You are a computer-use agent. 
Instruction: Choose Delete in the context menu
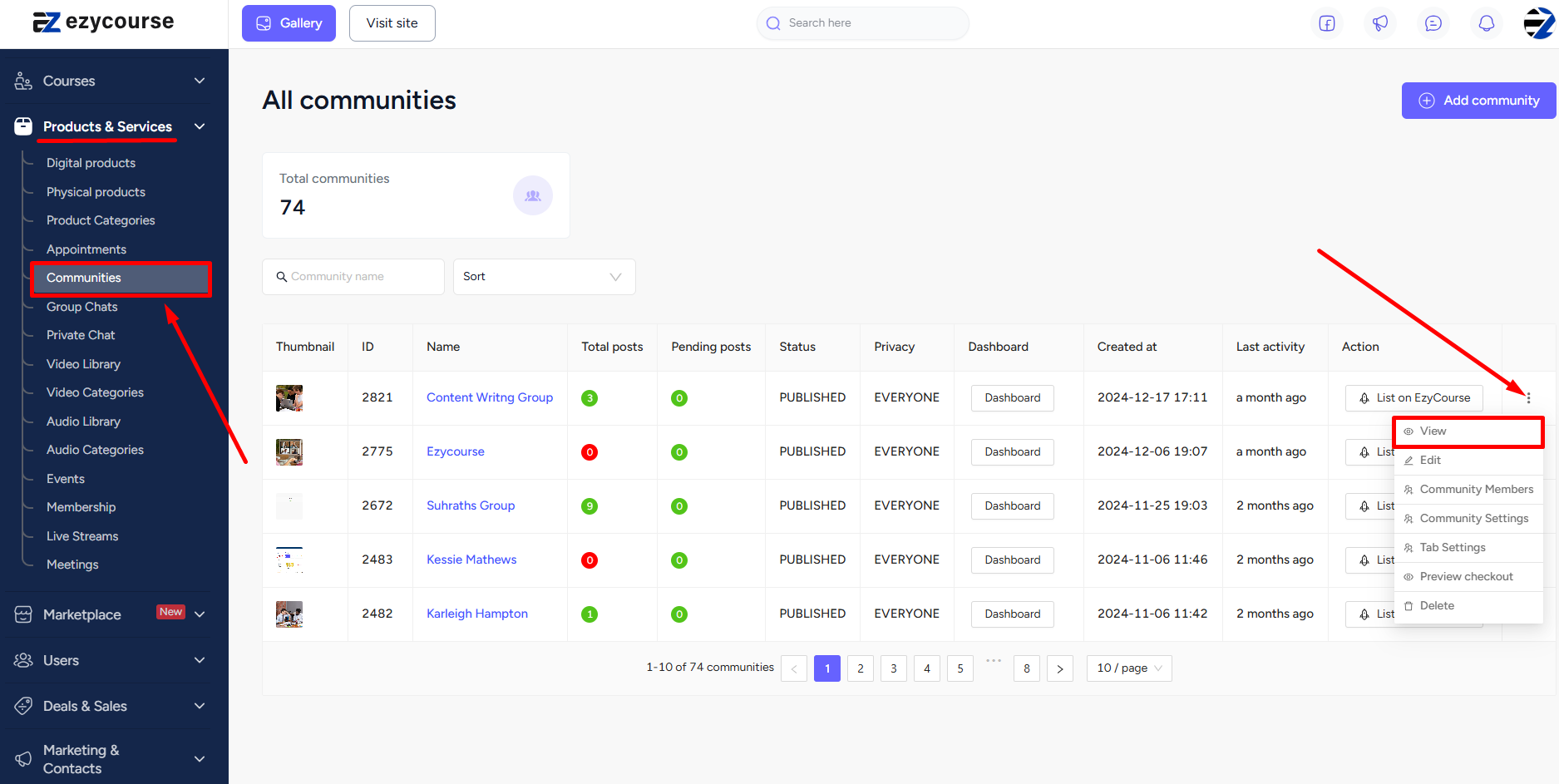click(x=1468, y=606)
